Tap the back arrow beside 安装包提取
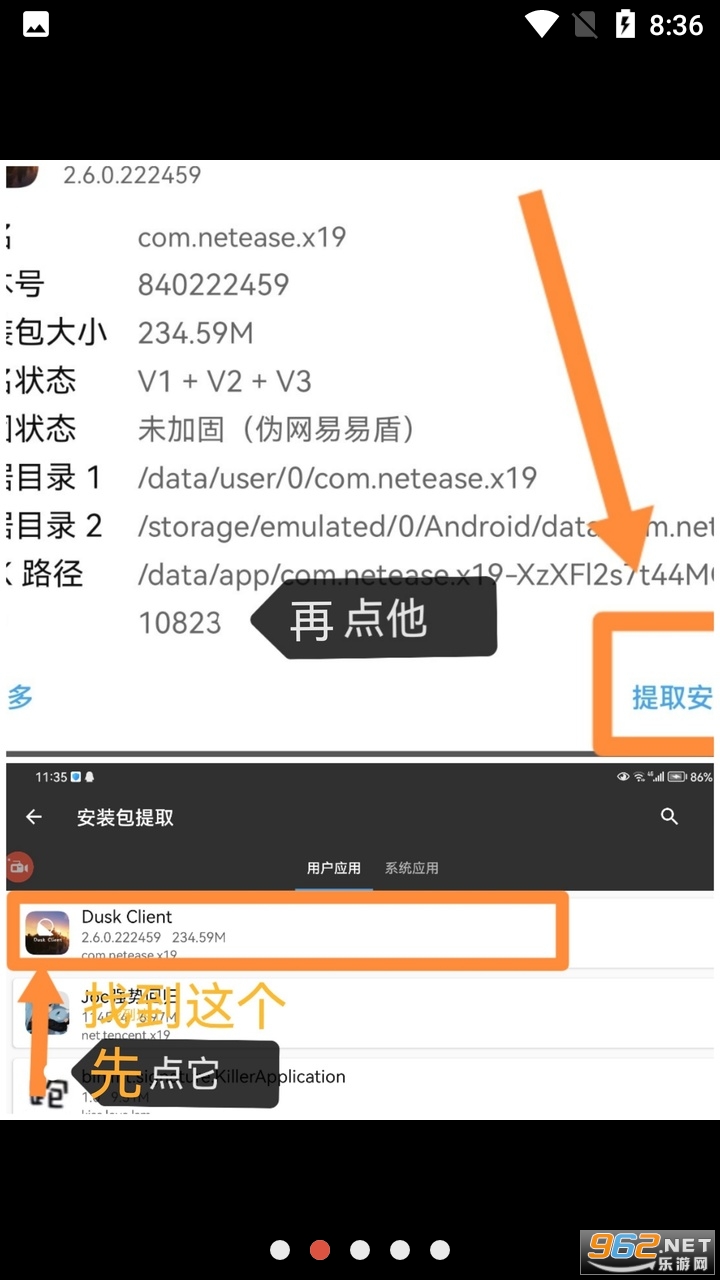The width and height of the screenshot is (720, 1280). point(34,817)
